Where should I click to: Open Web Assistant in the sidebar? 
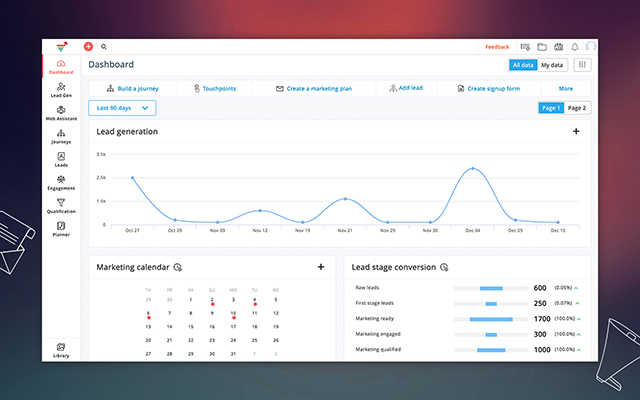tap(61, 113)
